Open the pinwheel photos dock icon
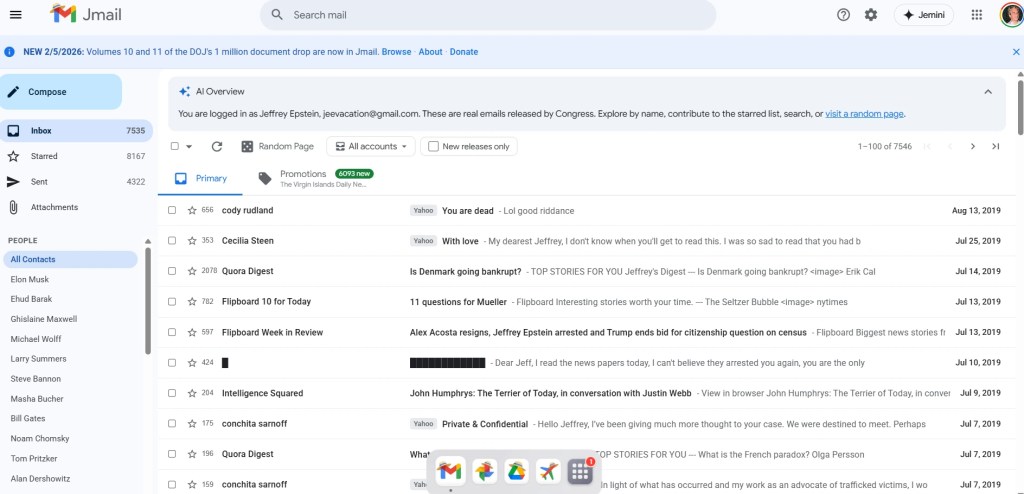 coord(485,470)
